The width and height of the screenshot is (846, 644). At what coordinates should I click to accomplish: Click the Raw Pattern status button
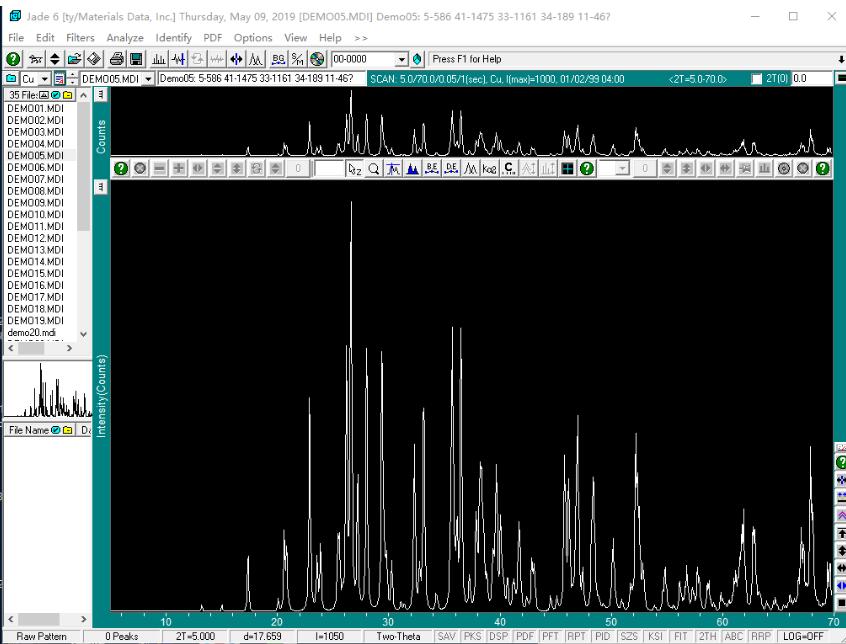(x=42, y=636)
